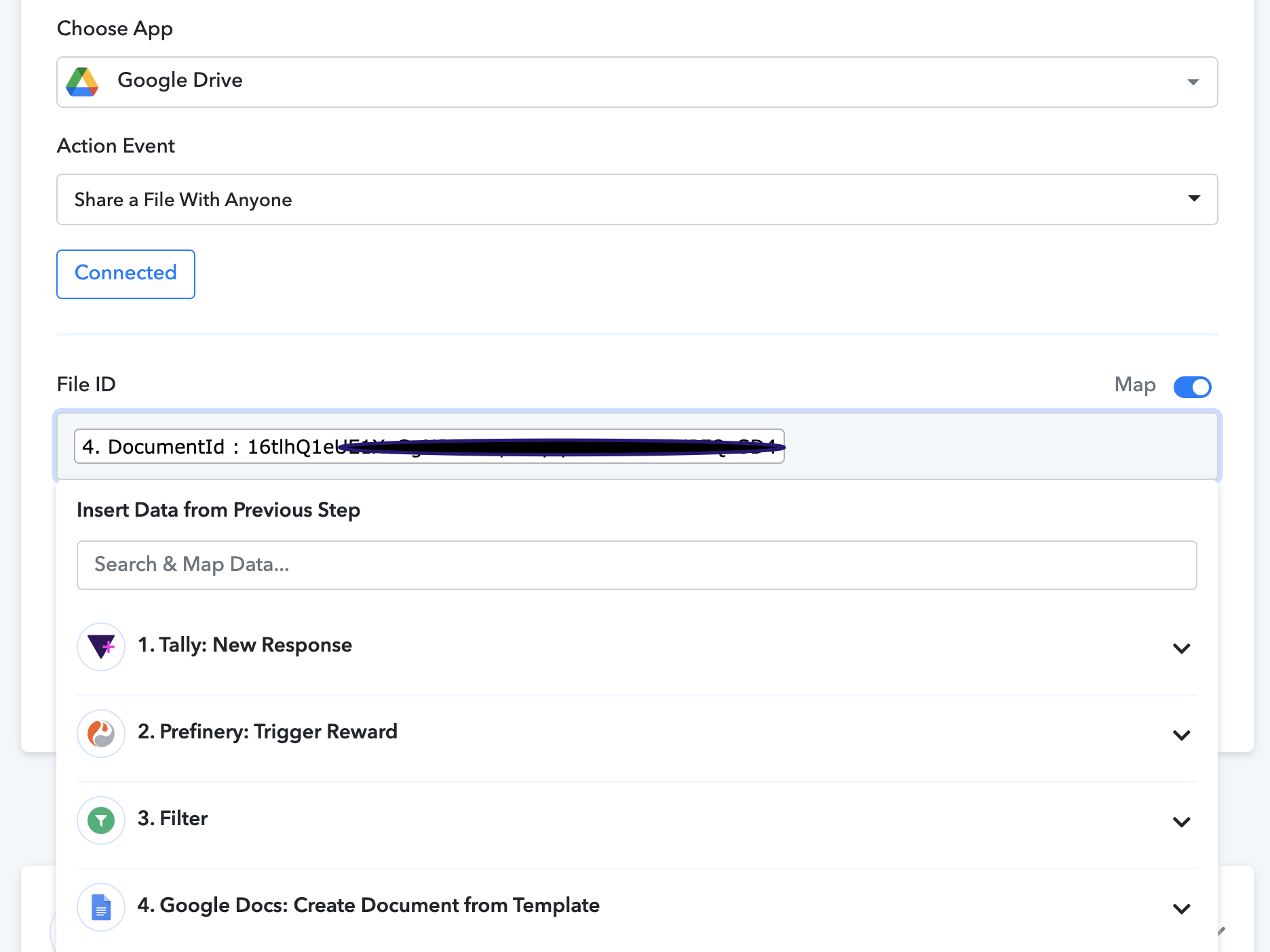Viewport: 1270px width, 952px height.
Task: Expand the Google Docs step chevron
Action: (x=1182, y=909)
